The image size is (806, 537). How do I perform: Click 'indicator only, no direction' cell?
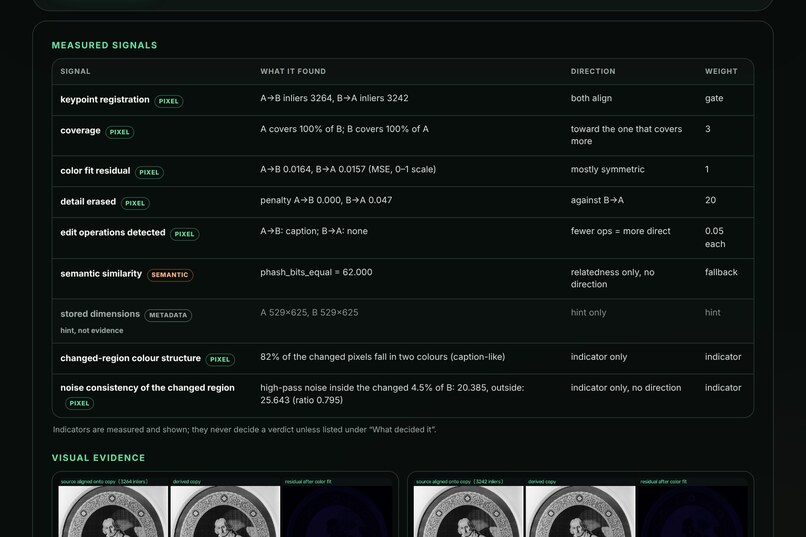tap(626, 387)
